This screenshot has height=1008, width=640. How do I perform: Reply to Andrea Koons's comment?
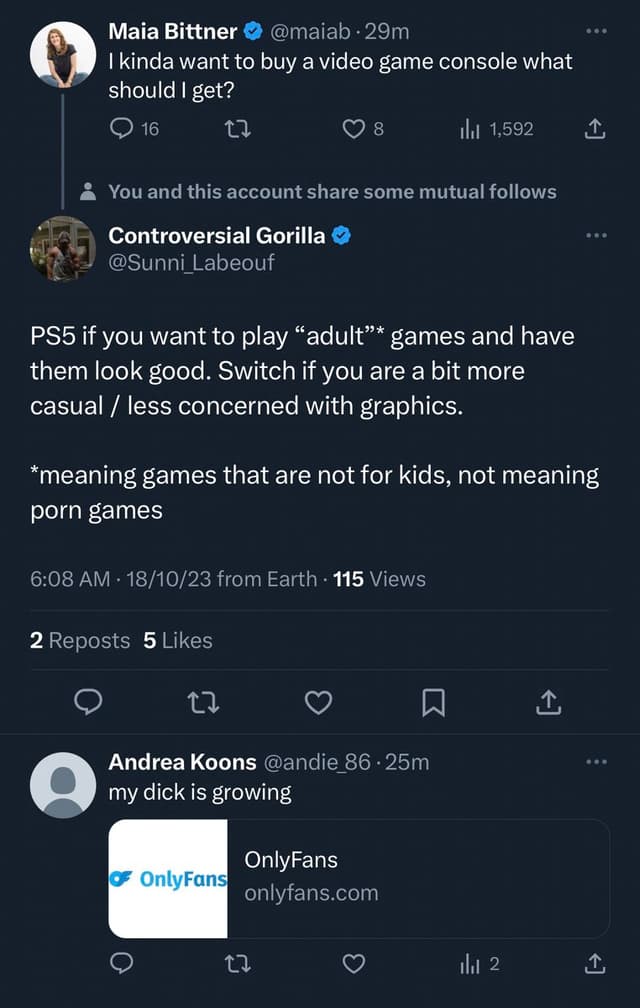click(122, 964)
